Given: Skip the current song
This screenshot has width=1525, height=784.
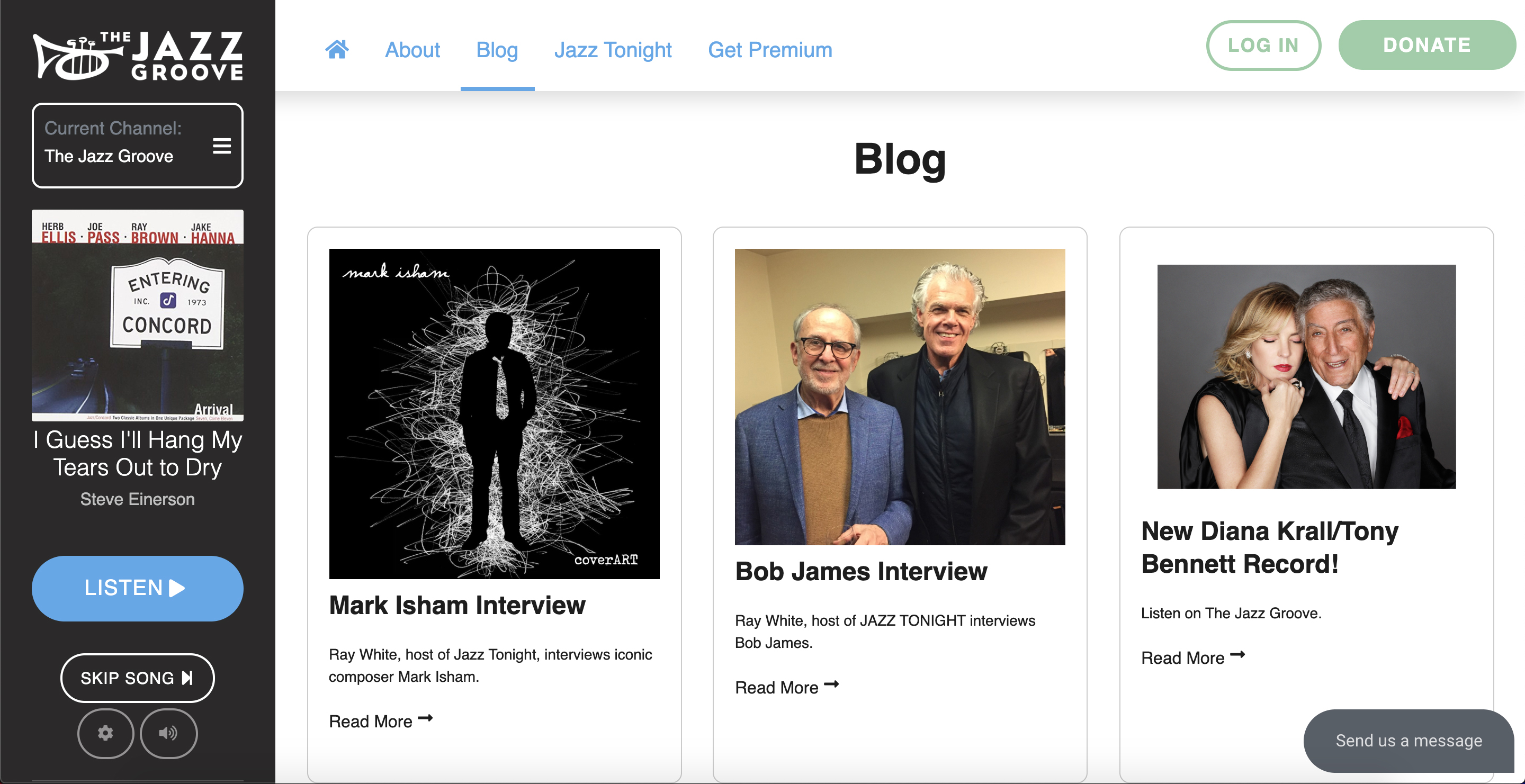Looking at the screenshot, I should [137, 678].
